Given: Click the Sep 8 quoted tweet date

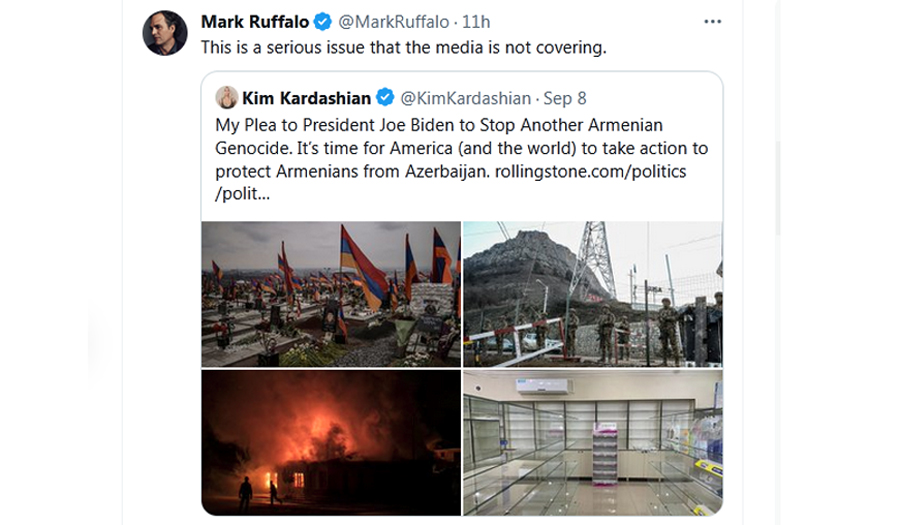Looking at the screenshot, I should (565, 98).
